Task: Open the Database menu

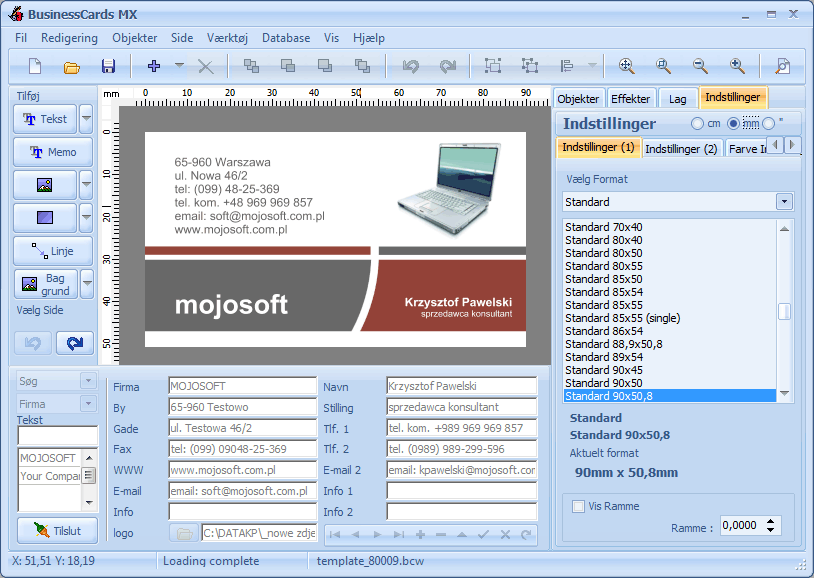Action: pyautogui.click(x=286, y=38)
